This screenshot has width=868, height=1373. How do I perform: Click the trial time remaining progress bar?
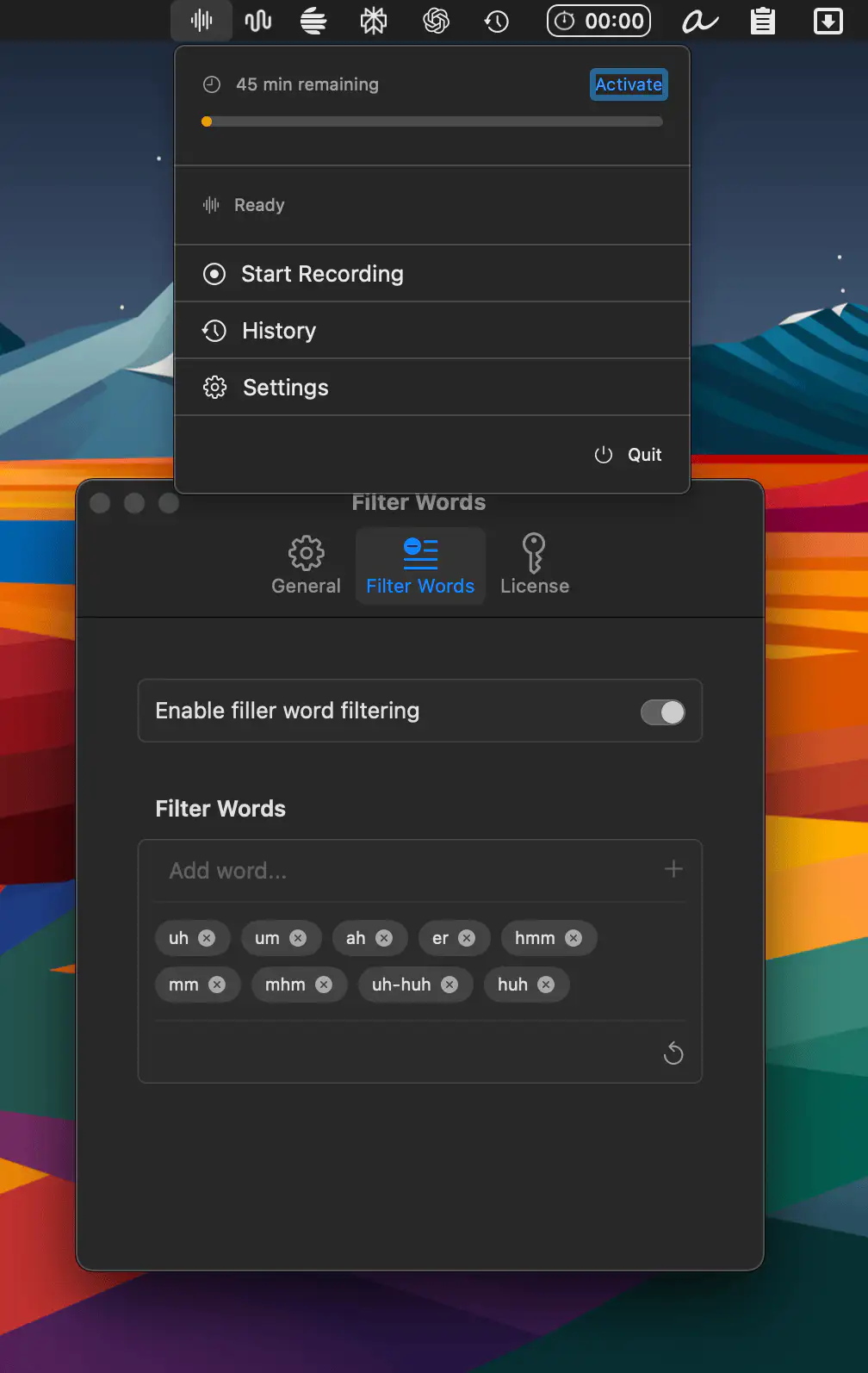click(x=432, y=121)
